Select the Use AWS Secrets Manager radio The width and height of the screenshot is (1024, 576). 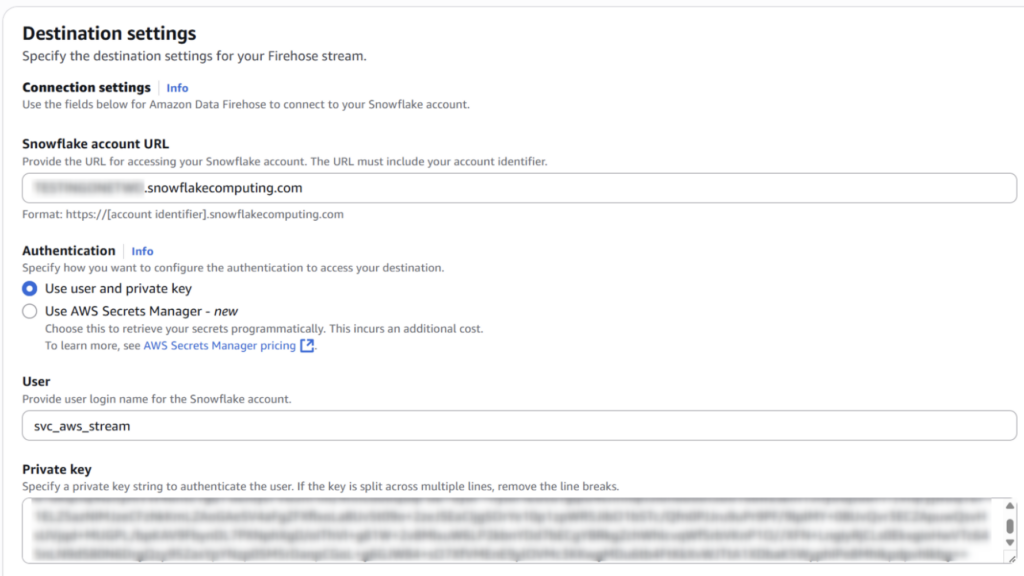tap(29, 312)
